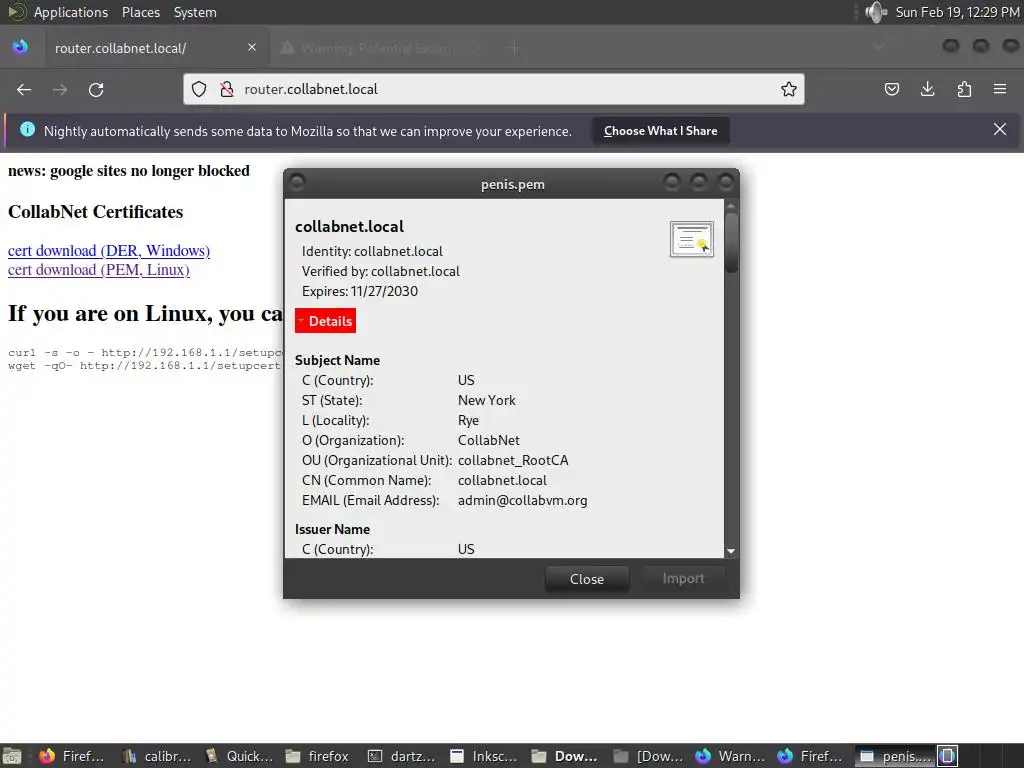Click the show desktop icon in taskbar
Image resolution: width=1024 pixels, height=768 pixels.
click(11, 756)
